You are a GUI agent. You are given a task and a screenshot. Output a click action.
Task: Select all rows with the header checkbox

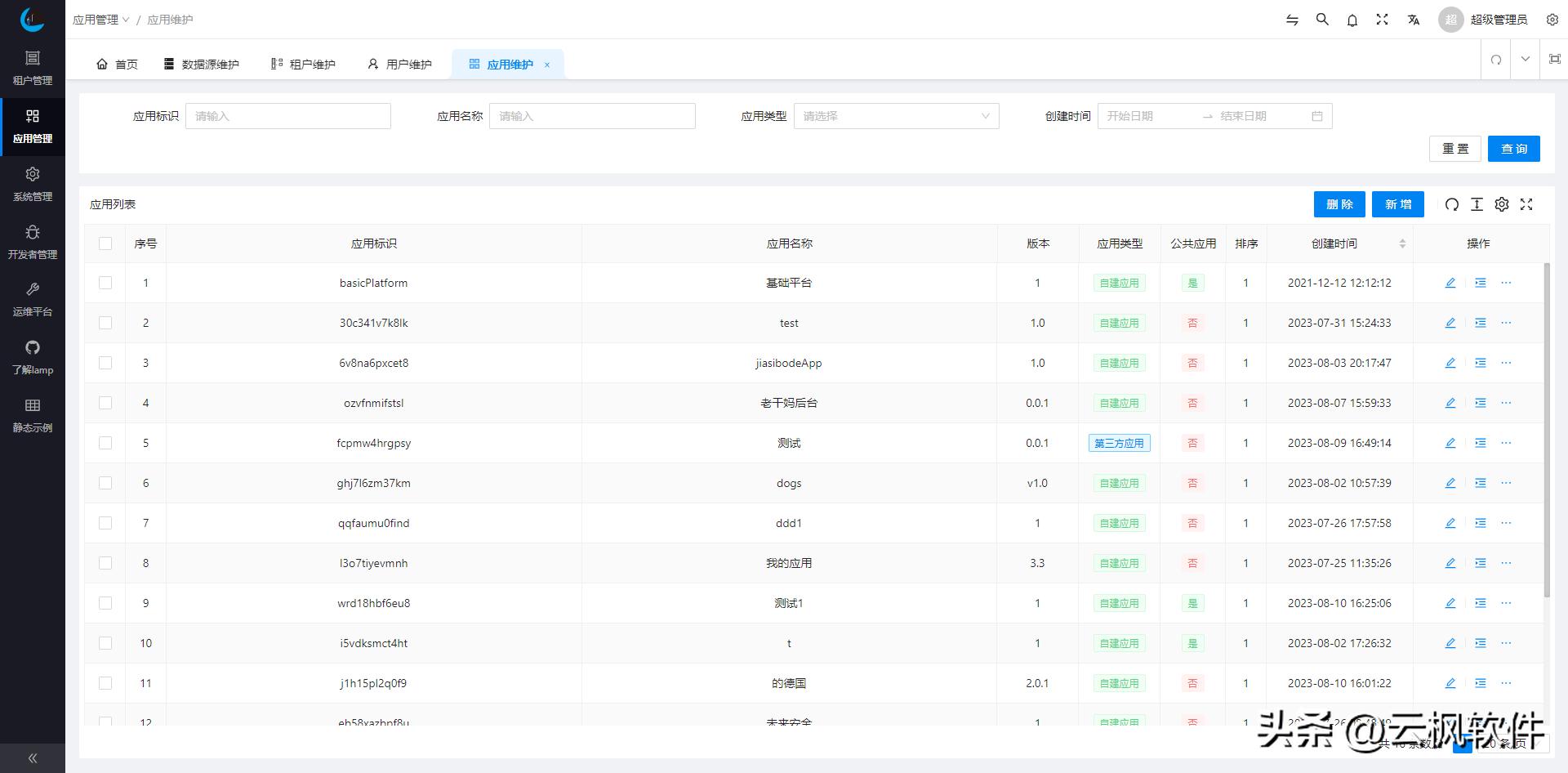[x=105, y=243]
